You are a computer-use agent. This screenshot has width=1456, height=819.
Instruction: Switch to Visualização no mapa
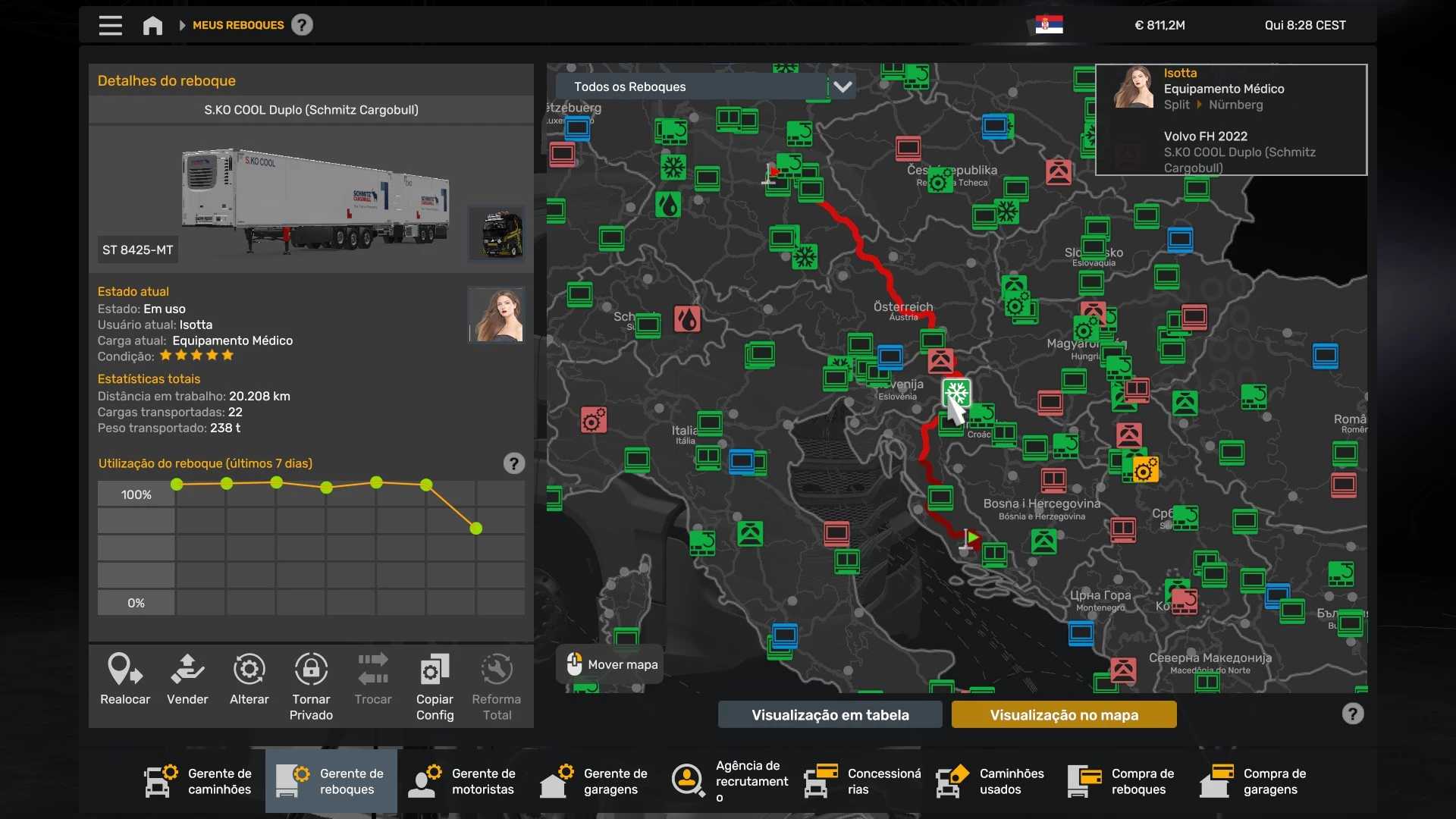1064,714
